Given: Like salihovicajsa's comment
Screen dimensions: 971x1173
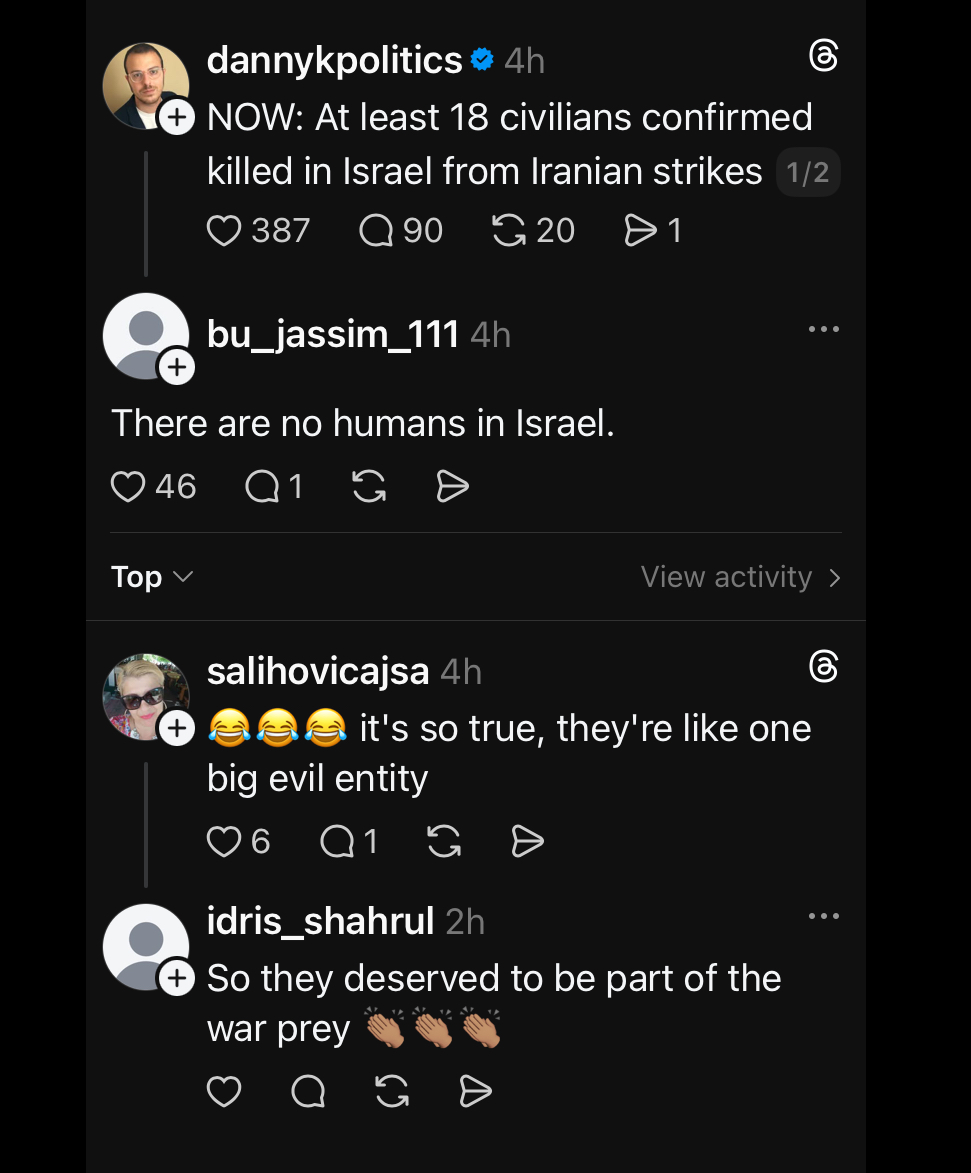Looking at the screenshot, I should click(224, 842).
